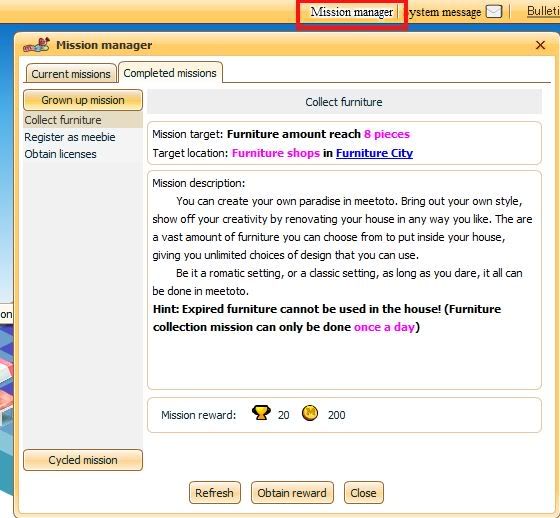Viewport: 560px width, 518px height.
Task: Click the Collect furniture header bar
Action: 344,102
